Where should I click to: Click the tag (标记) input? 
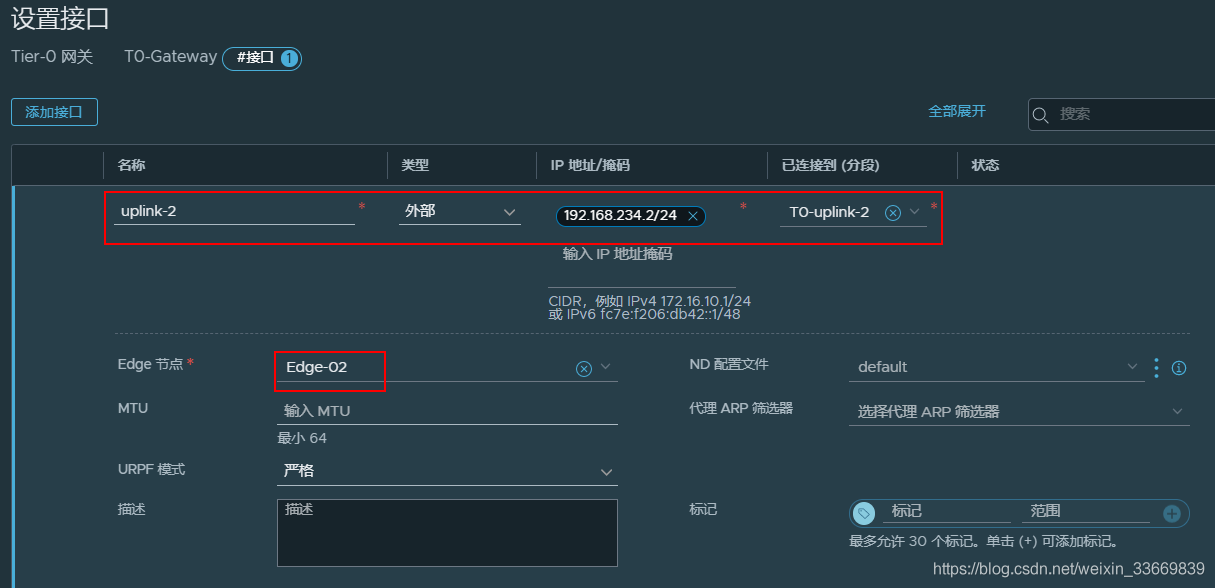pos(946,511)
